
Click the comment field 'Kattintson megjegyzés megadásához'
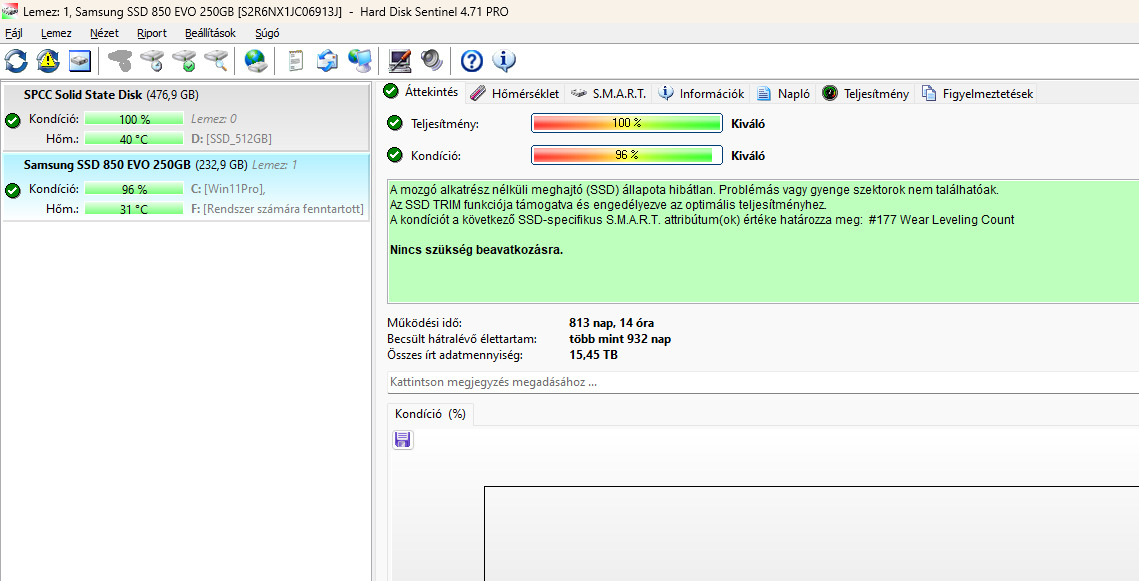pos(763,382)
